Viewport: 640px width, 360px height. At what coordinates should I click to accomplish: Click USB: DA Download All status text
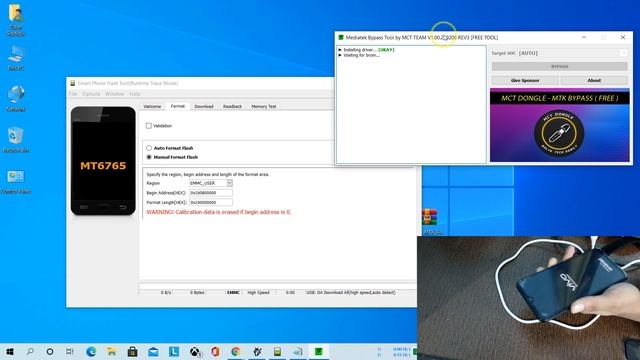[x=351, y=293]
